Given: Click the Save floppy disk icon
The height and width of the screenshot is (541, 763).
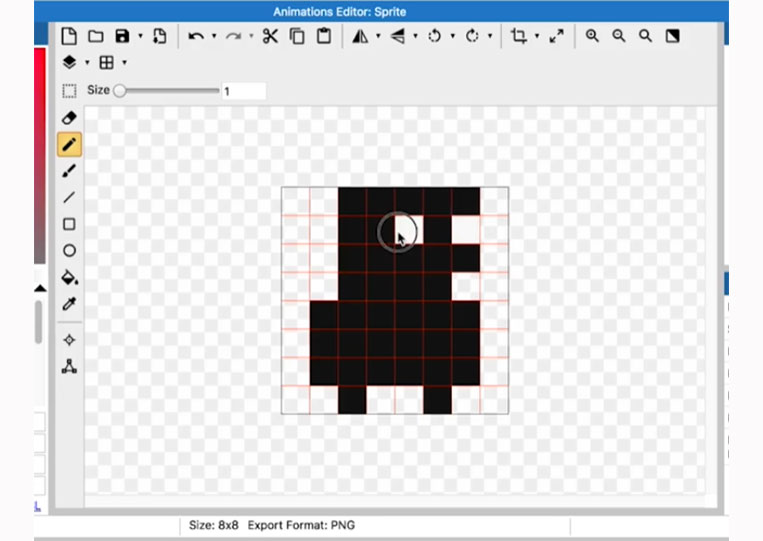Looking at the screenshot, I should point(122,36).
